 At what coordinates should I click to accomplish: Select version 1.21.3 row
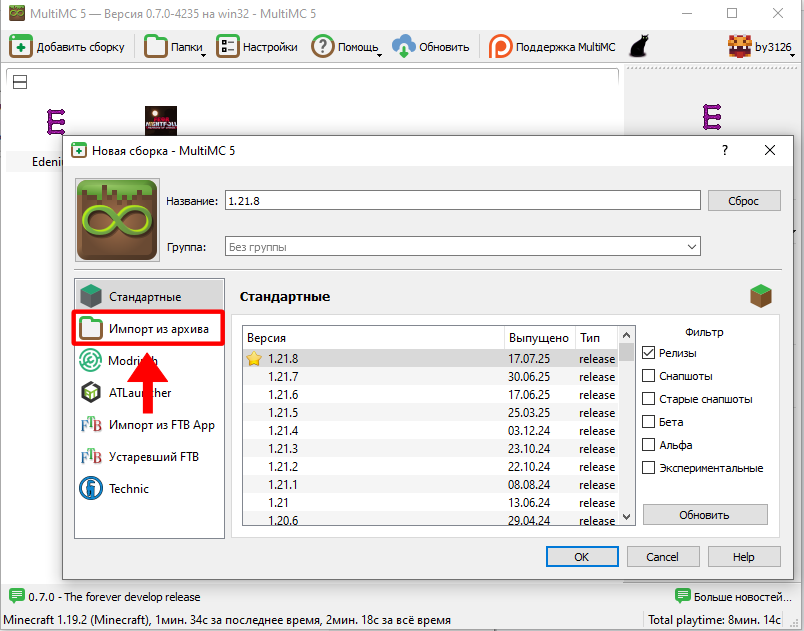430,449
